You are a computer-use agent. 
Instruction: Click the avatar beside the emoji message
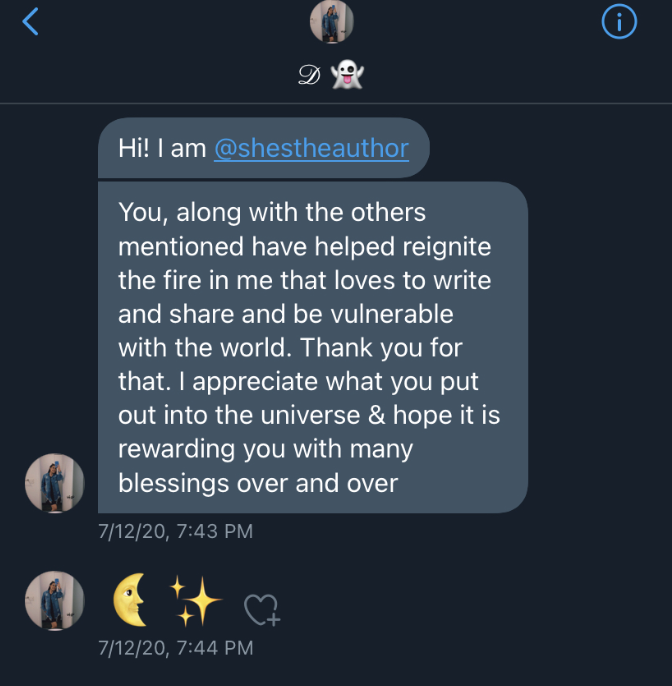pos(54,602)
